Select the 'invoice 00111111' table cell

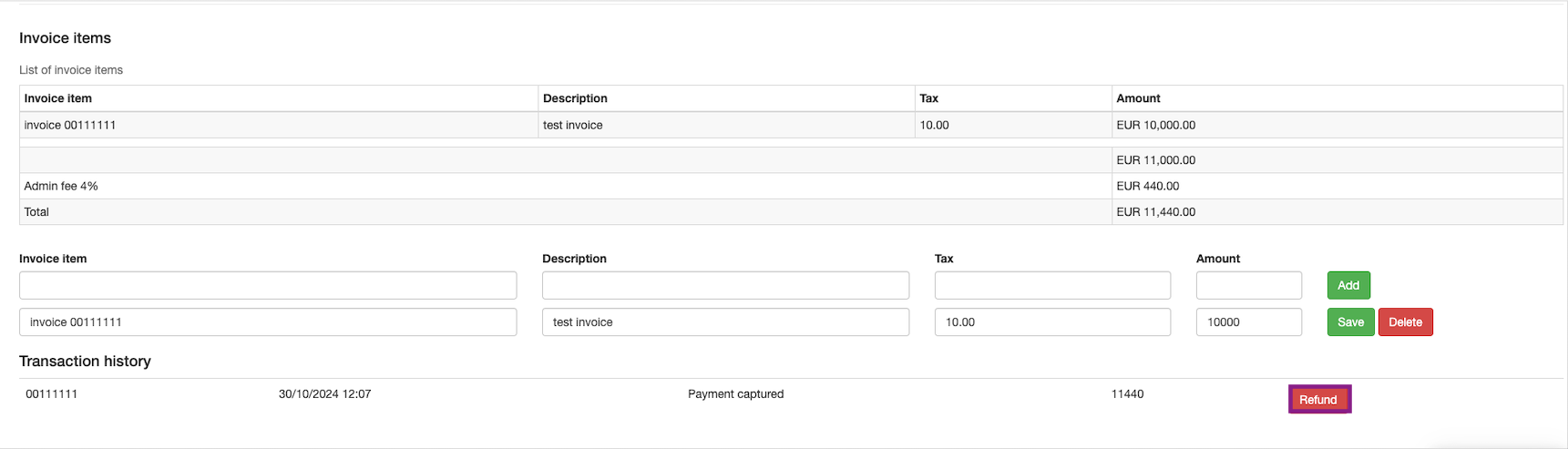[70, 126]
